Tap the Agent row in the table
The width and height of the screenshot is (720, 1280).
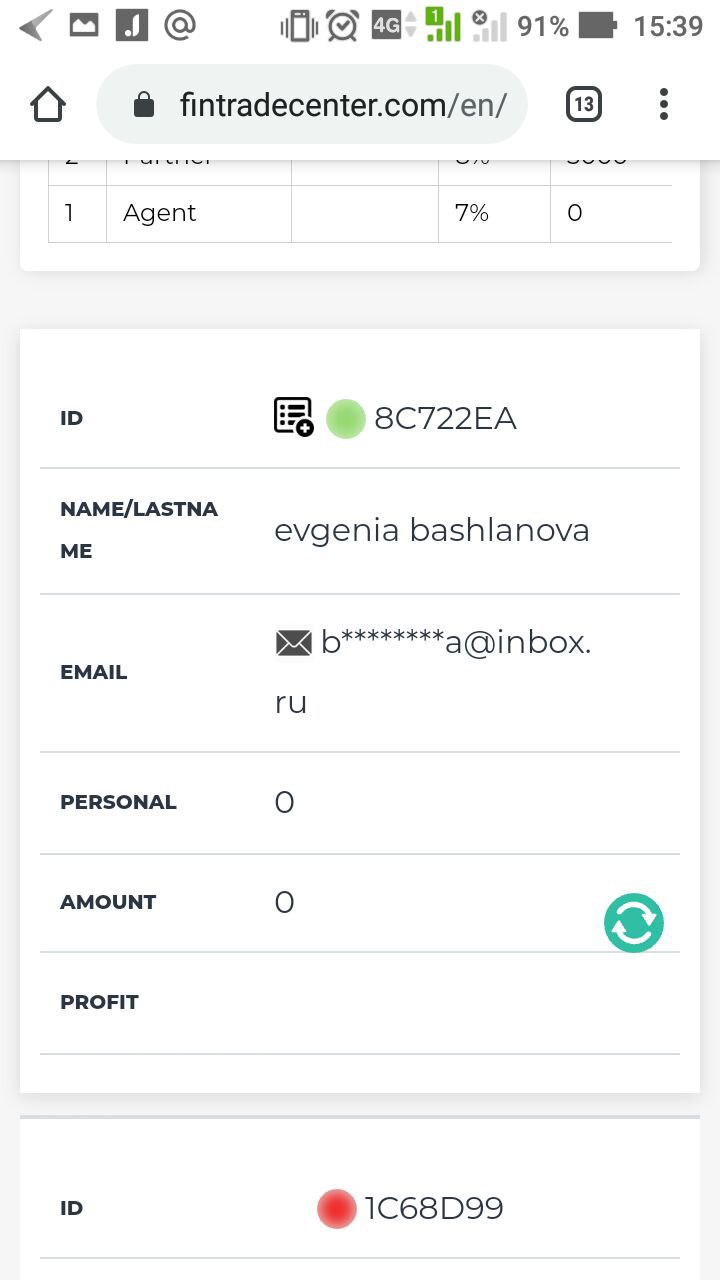coord(360,213)
